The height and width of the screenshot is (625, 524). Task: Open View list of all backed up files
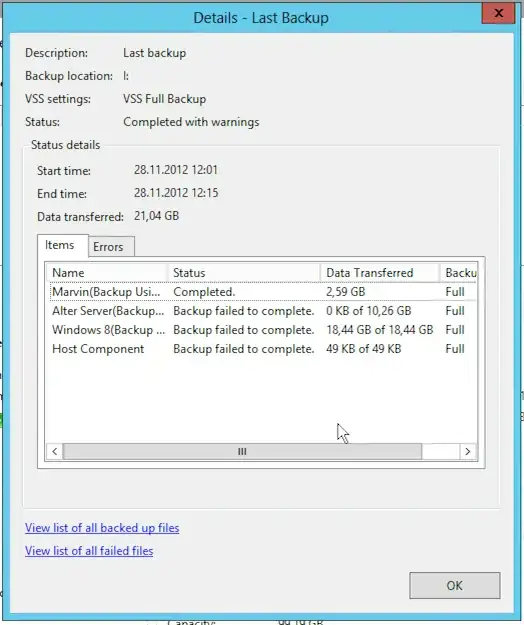[102, 528]
